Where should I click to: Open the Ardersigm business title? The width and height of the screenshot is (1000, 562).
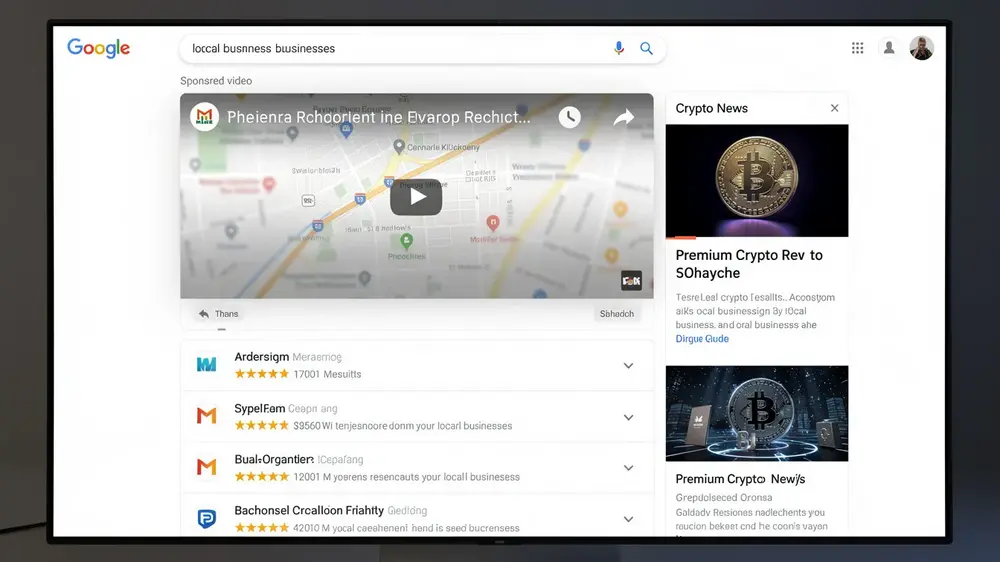(x=261, y=357)
